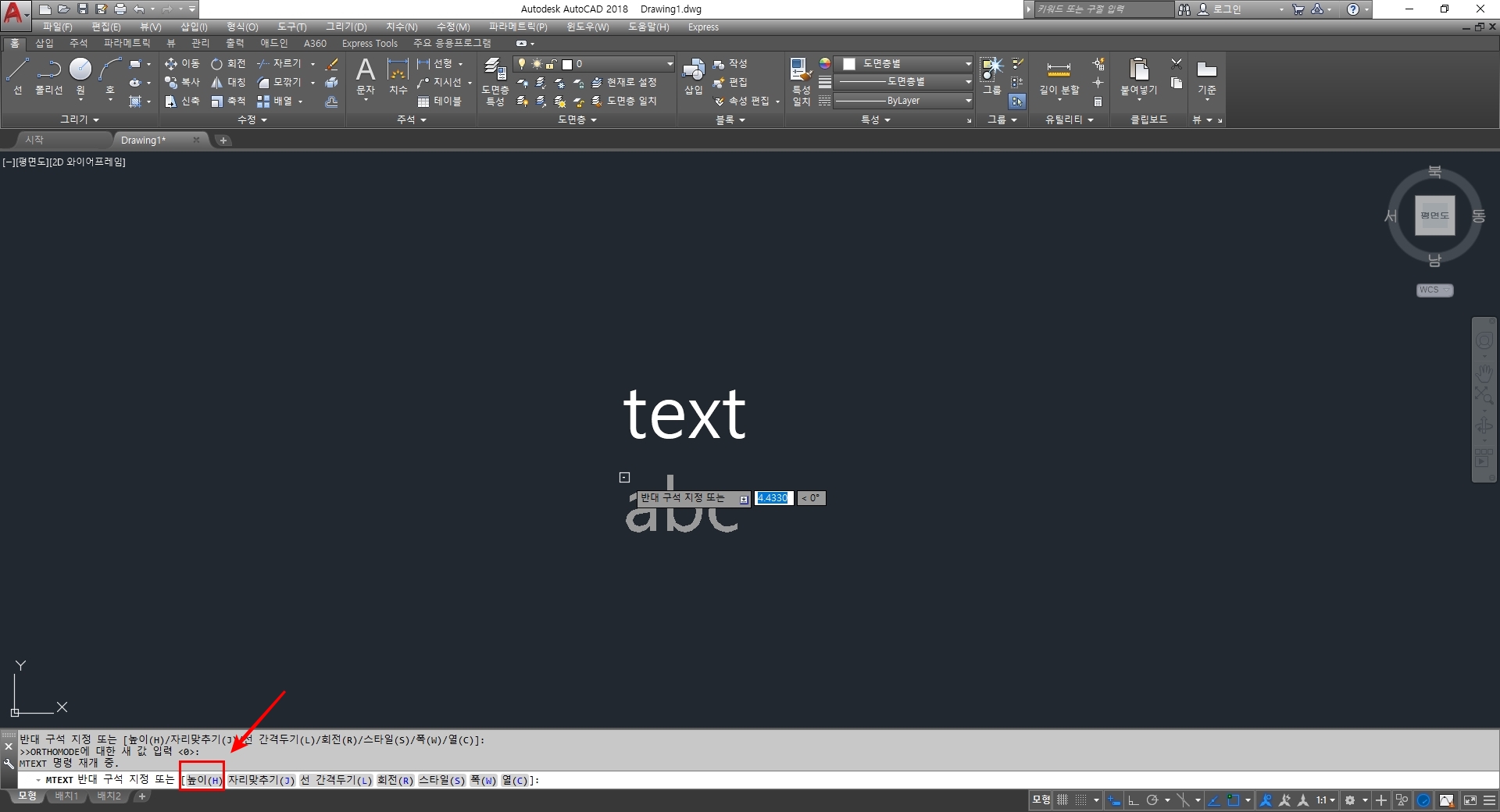Open the Format (형식) menu
Viewport: 1500px width, 812px height.
click(242, 27)
